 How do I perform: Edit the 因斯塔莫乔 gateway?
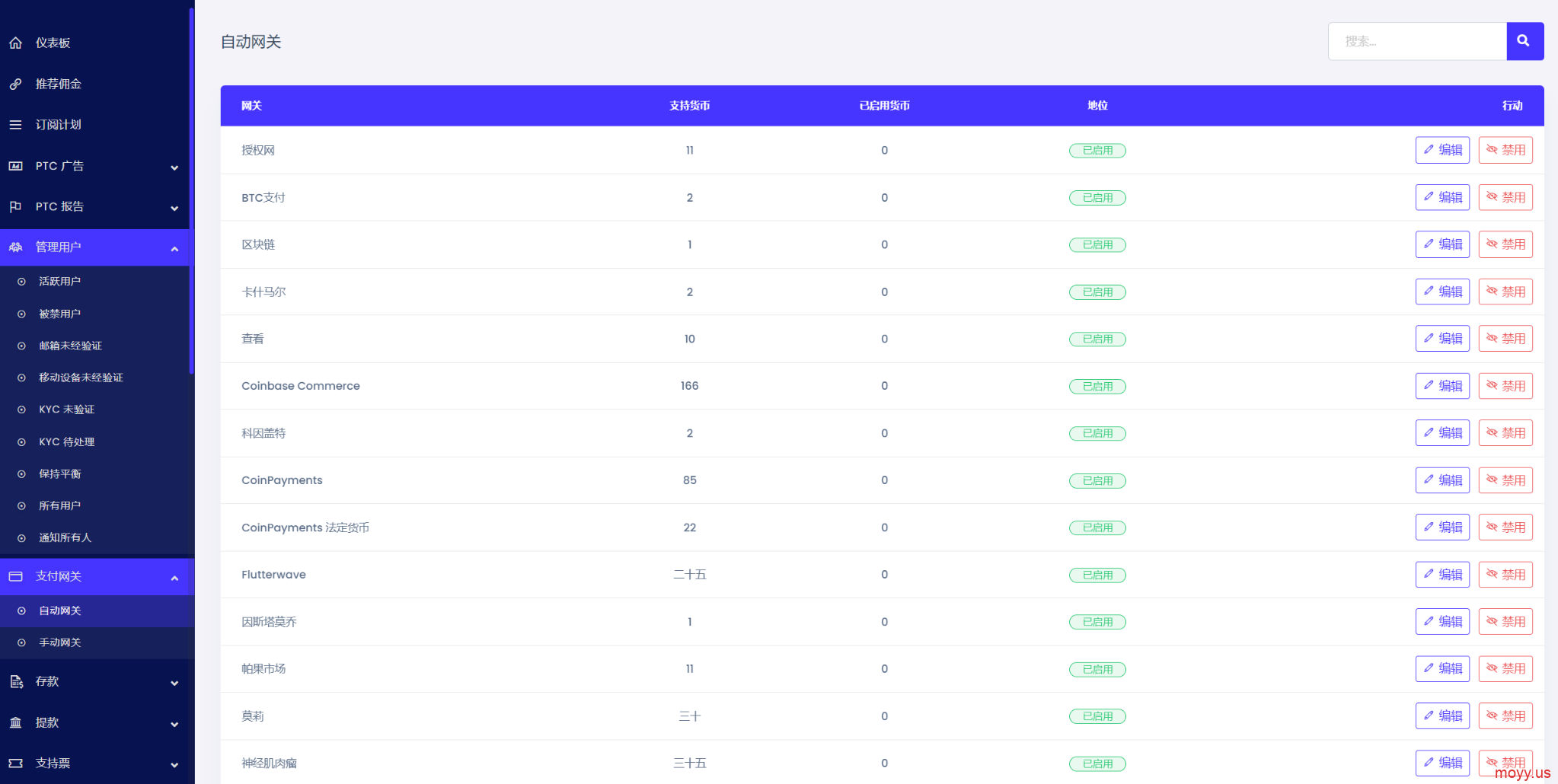point(1442,622)
